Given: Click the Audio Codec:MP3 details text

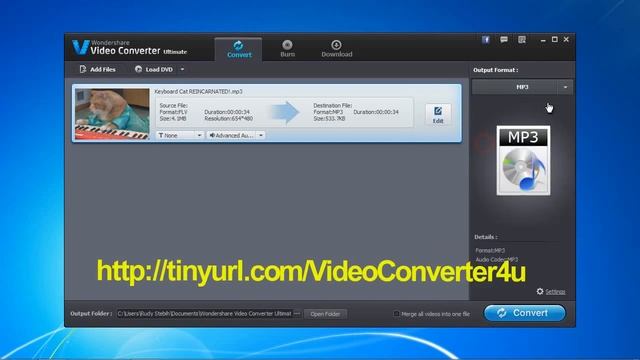Looking at the screenshot, I should click(x=496, y=260).
